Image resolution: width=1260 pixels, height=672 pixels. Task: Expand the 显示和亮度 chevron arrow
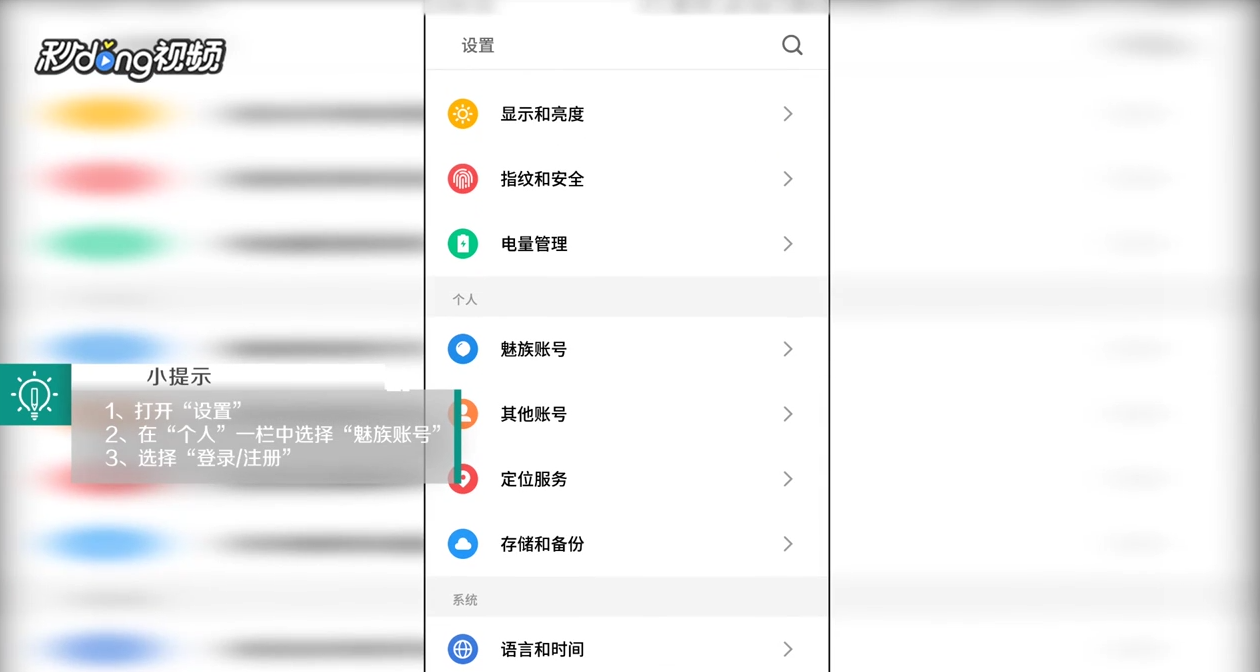[788, 114]
